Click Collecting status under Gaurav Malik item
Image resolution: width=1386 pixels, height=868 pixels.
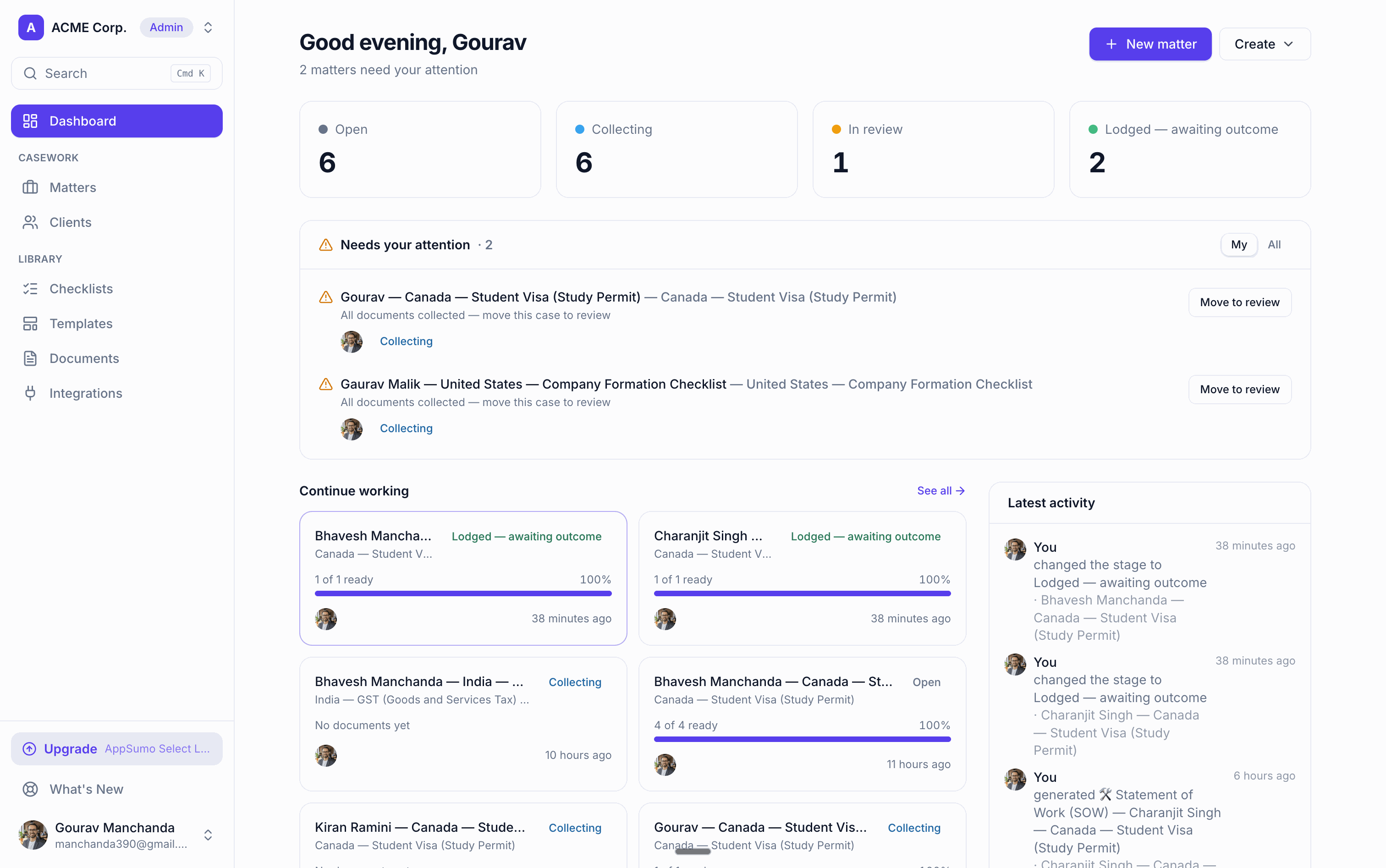pyautogui.click(x=406, y=429)
